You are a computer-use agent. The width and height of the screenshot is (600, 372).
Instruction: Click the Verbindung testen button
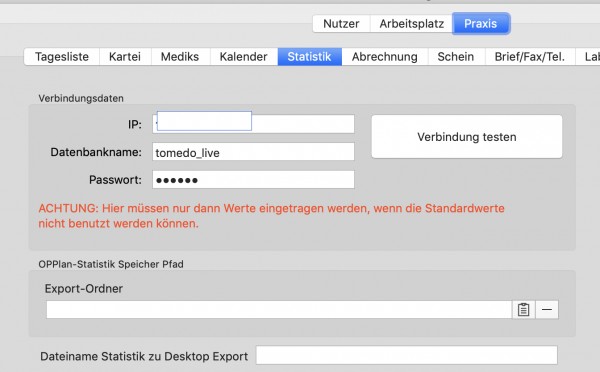467,137
